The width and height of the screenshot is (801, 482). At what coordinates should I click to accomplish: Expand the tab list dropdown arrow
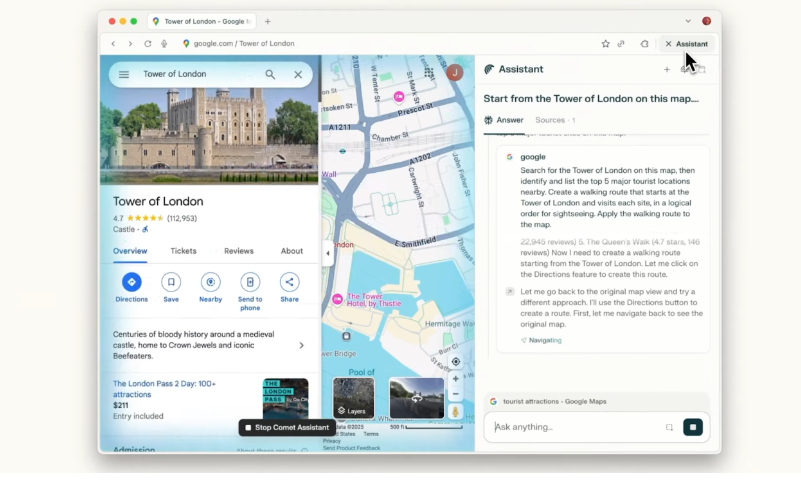click(x=688, y=21)
